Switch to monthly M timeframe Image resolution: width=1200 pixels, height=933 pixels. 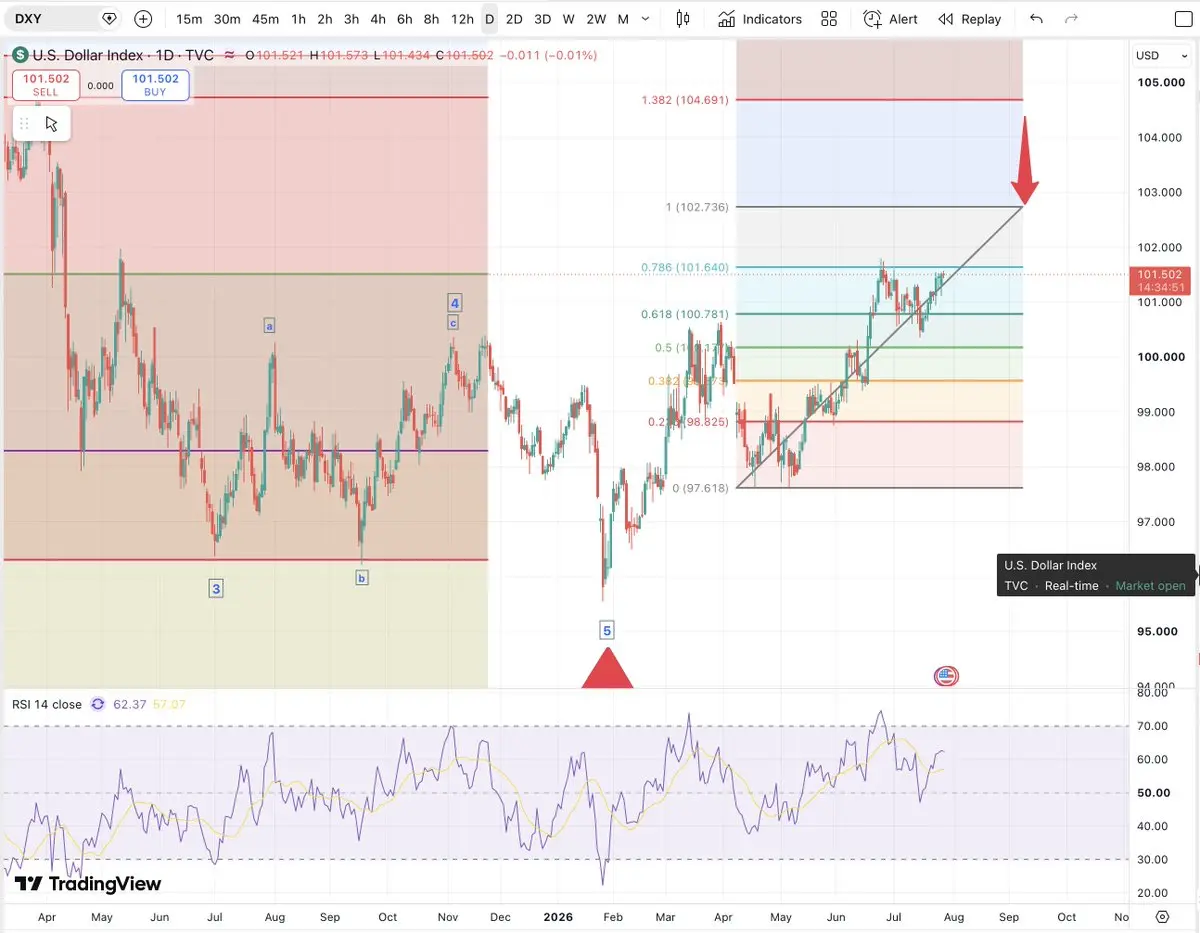coord(623,19)
